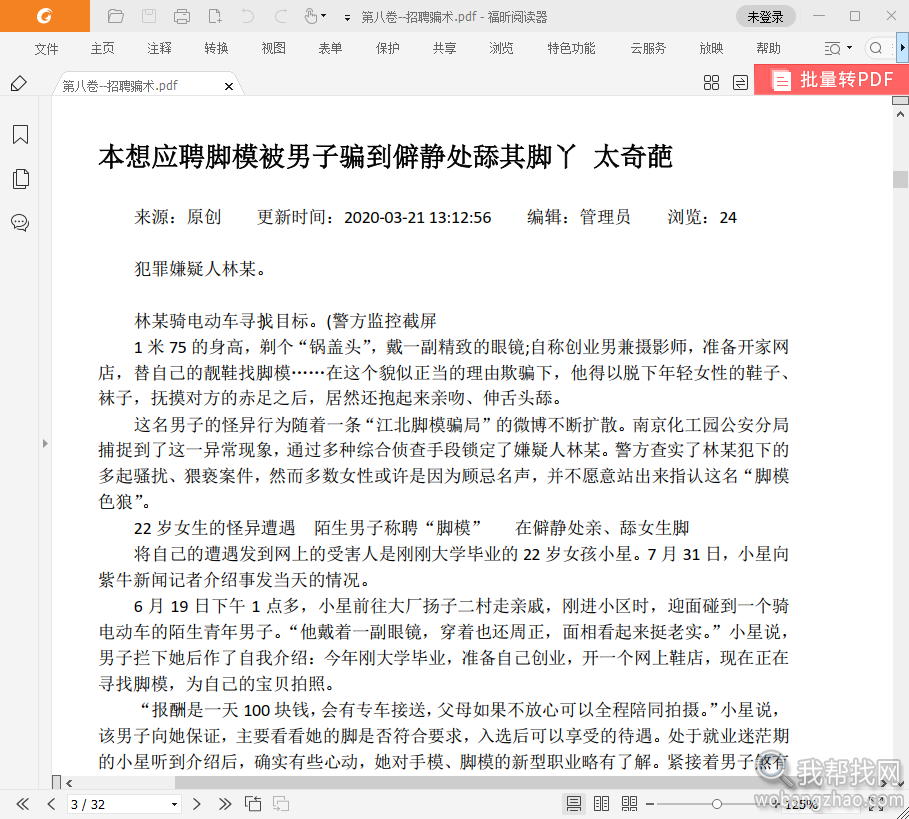Screen dimensions: 909x819
Task: Switch to the 第八卷--招聘骗术.pdf document tab
Action: 120,86
